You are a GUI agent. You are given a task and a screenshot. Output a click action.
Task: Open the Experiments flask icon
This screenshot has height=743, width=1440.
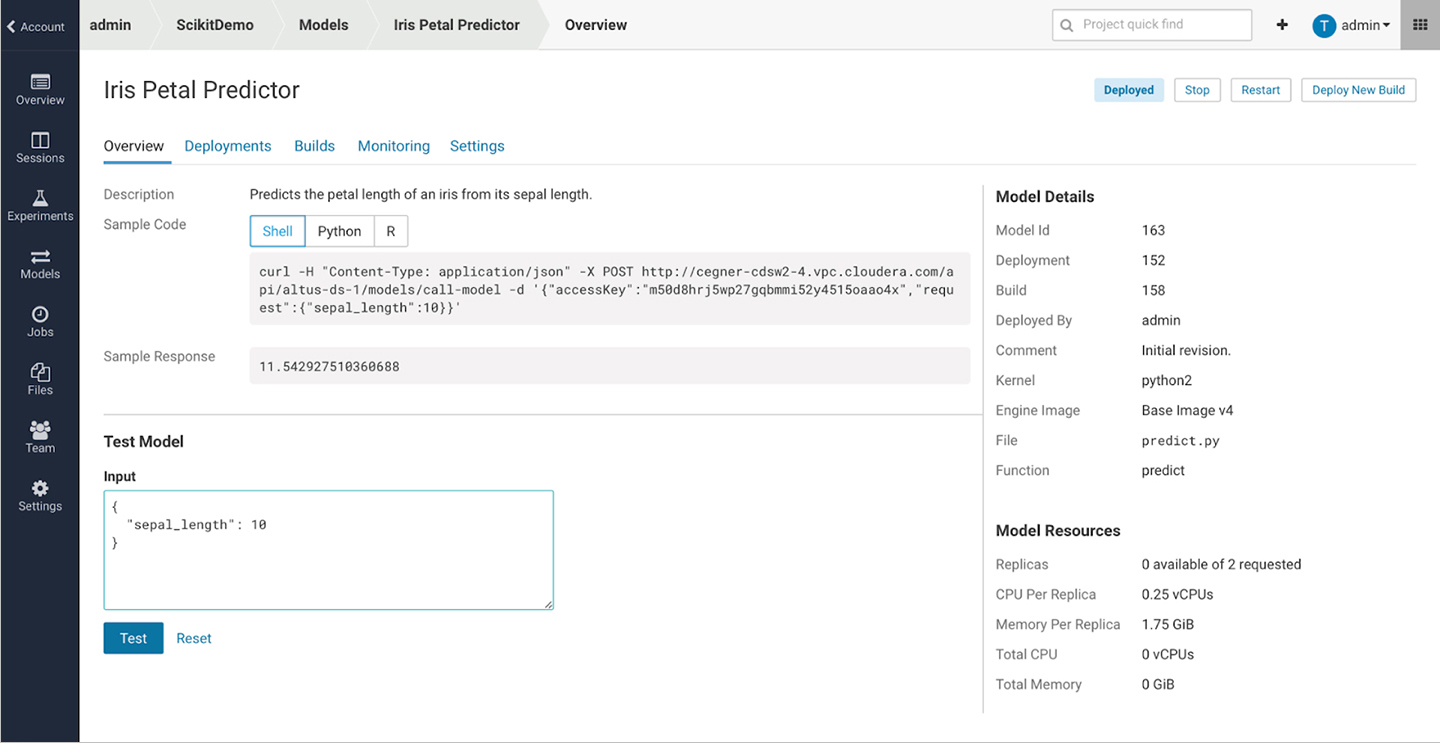click(x=40, y=197)
